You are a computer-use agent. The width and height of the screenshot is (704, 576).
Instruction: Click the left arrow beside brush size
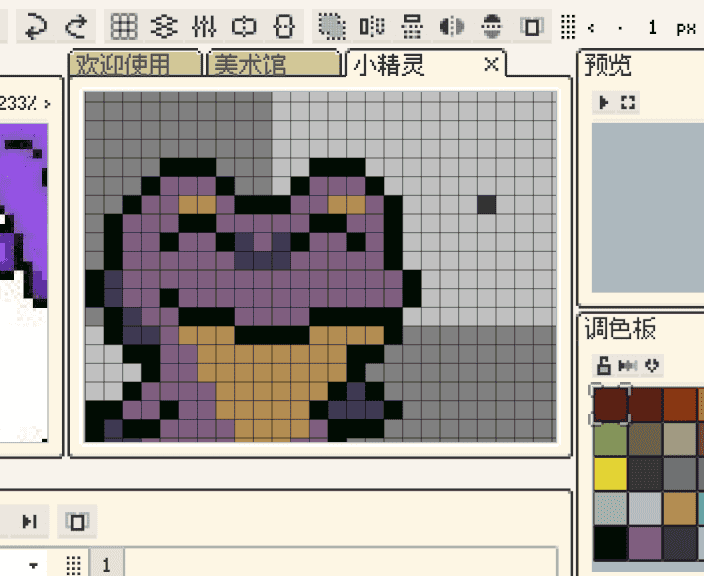591,28
